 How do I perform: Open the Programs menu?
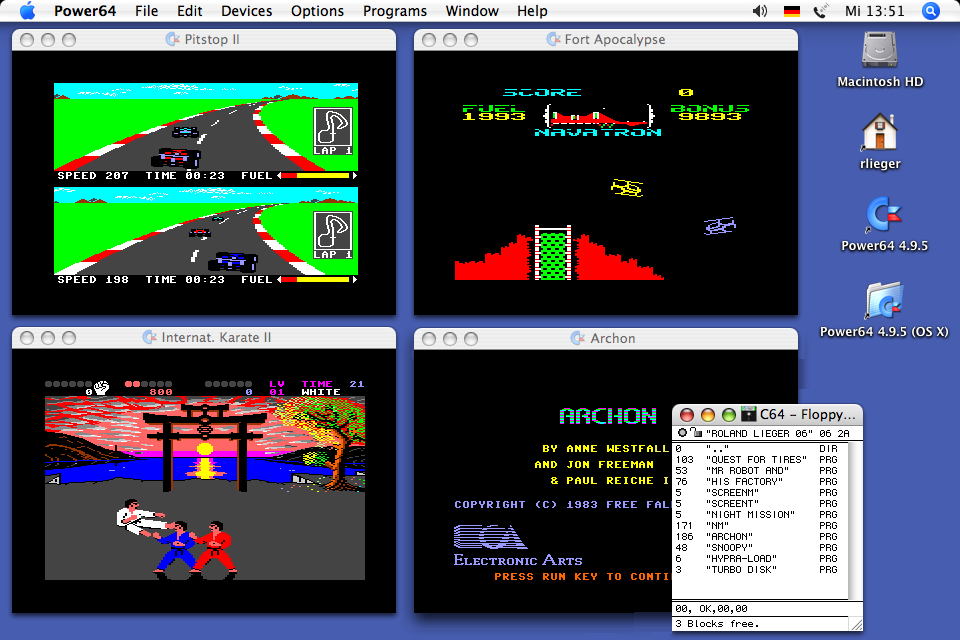tap(395, 11)
